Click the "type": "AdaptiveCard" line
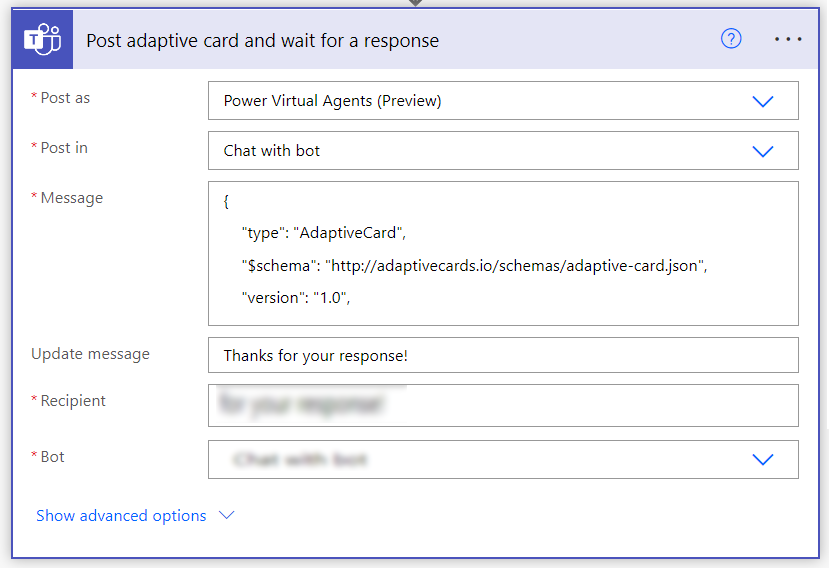The height and width of the screenshot is (568, 829). coord(324,233)
